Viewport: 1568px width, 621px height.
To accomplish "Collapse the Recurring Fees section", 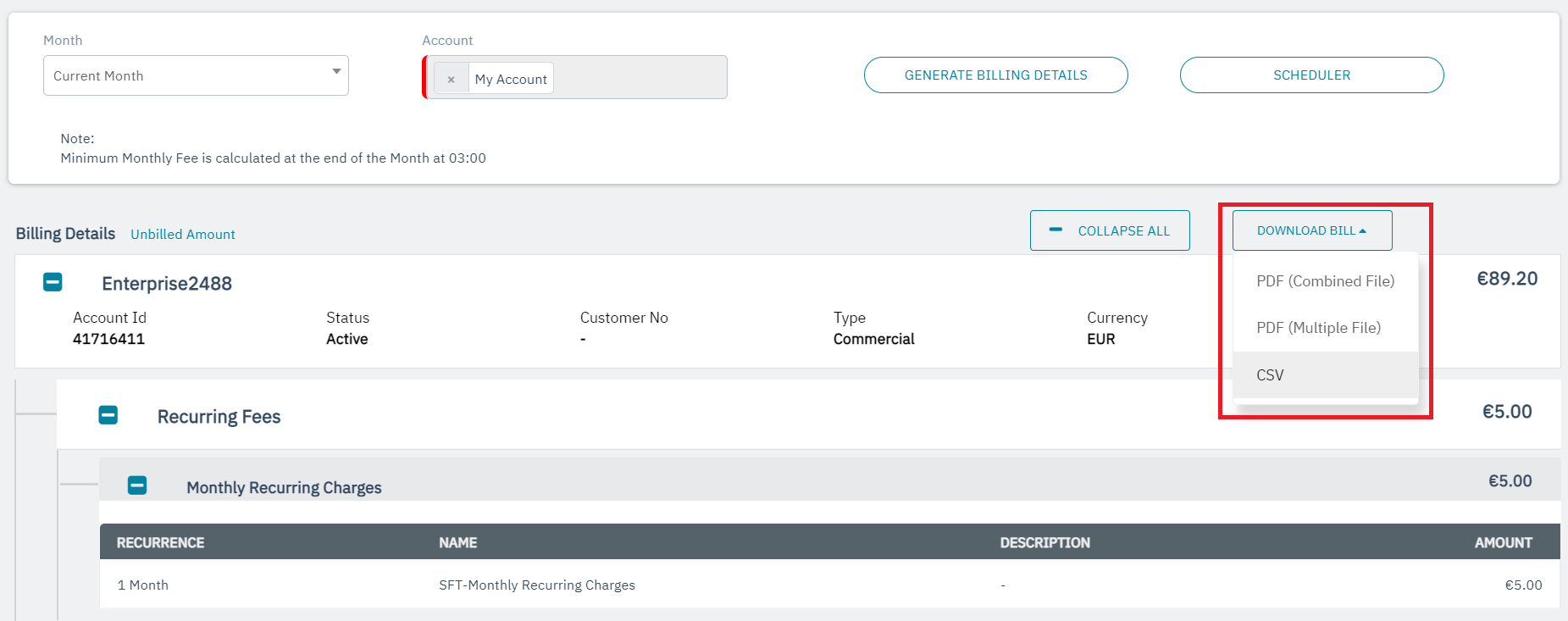I will (x=108, y=415).
